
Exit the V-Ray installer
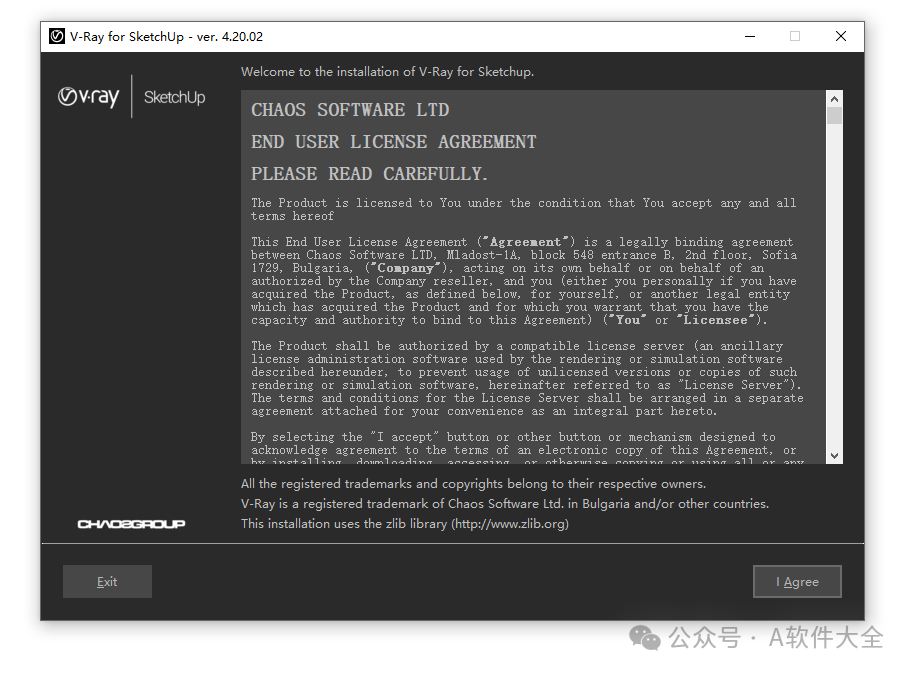107,581
